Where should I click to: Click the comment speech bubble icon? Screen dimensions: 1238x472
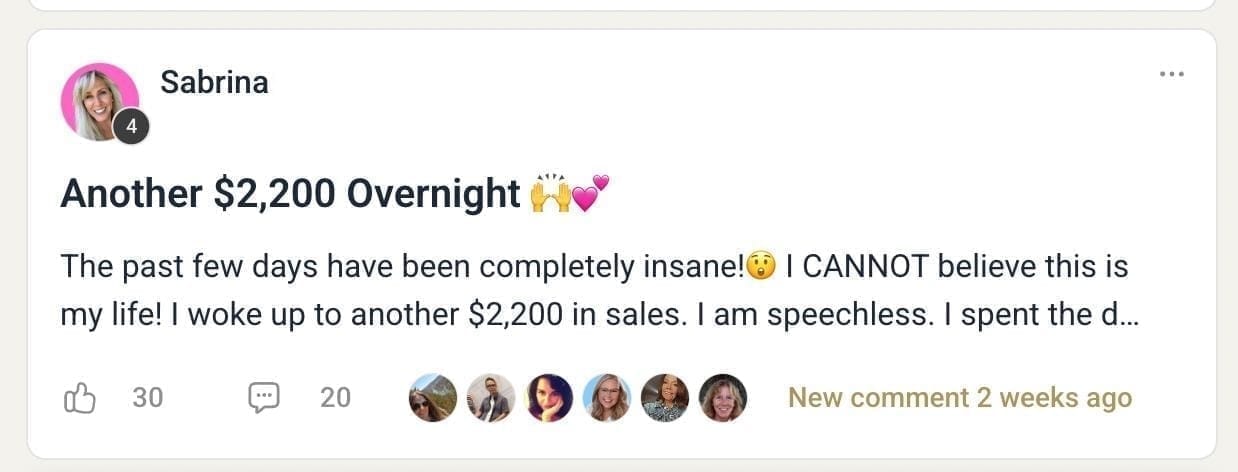click(x=263, y=398)
